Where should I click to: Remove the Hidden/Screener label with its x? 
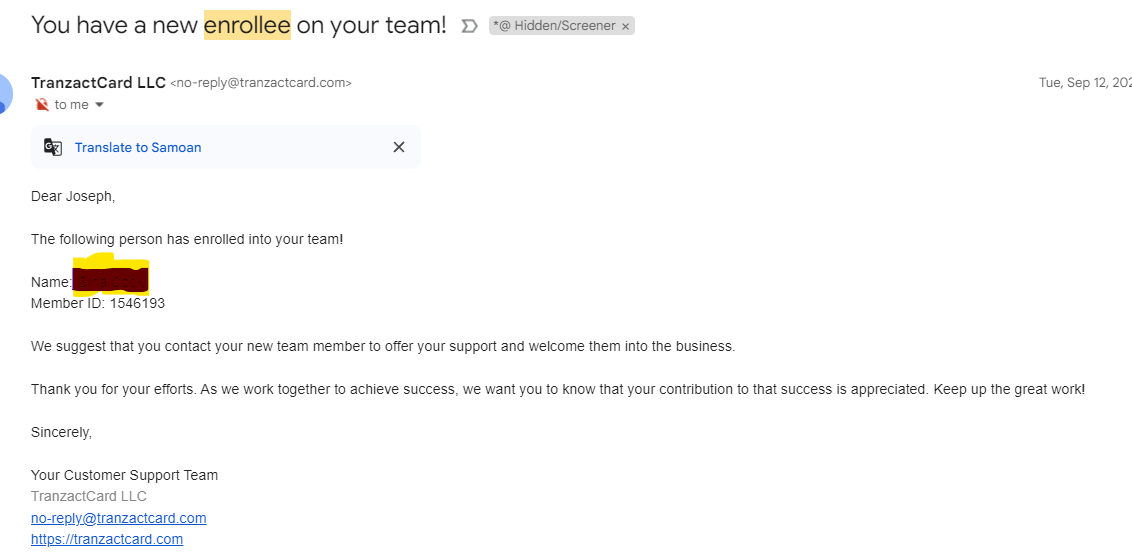click(x=625, y=27)
